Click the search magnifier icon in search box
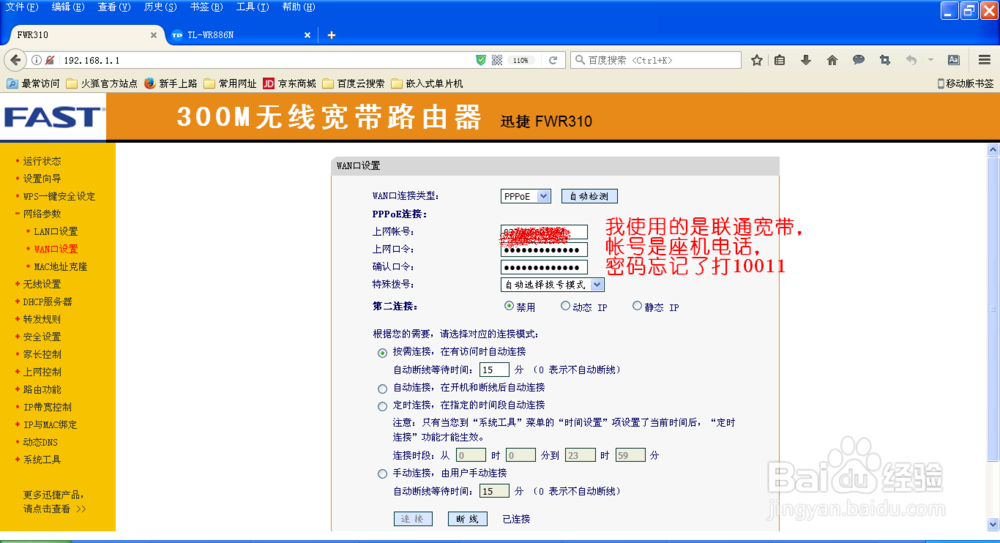This screenshot has width=1000, height=543. coord(580,60)
